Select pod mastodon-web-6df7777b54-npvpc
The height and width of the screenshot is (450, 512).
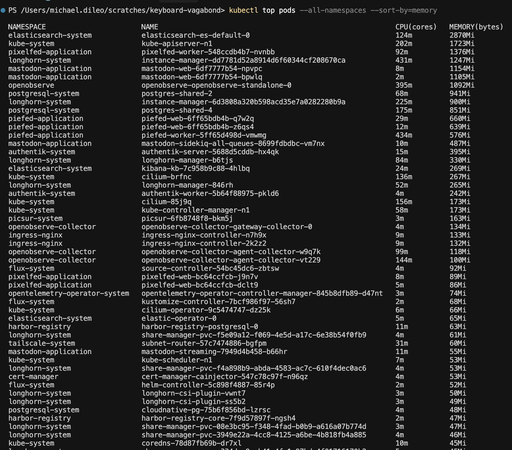pyautogui.click(x=202, y=68)
